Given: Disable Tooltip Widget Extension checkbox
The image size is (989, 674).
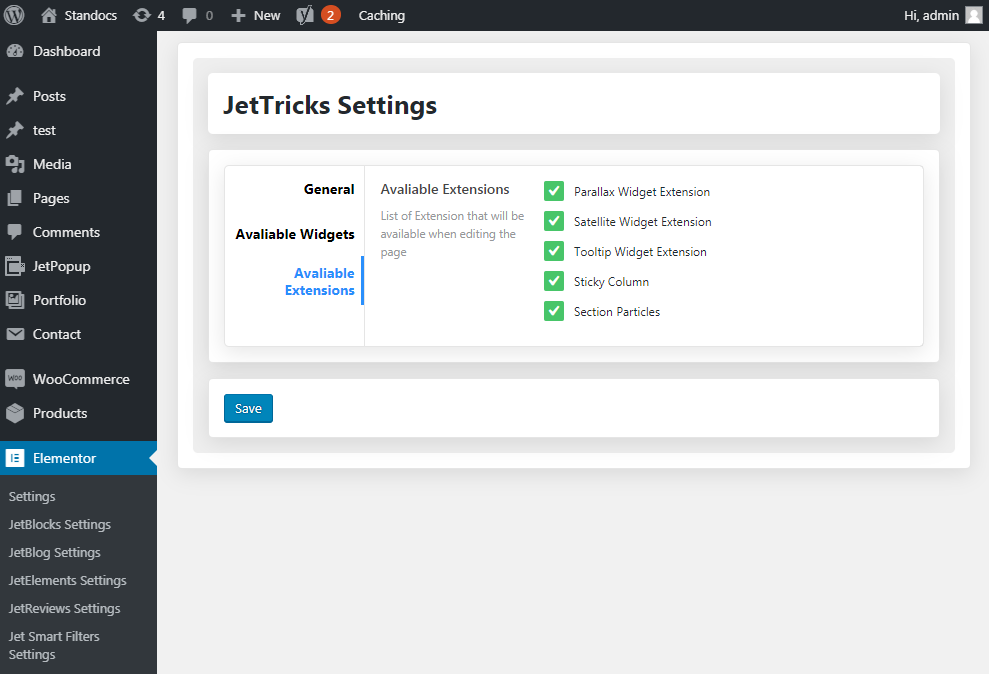Looking at the screenshot, I should (x=554, y=251).
